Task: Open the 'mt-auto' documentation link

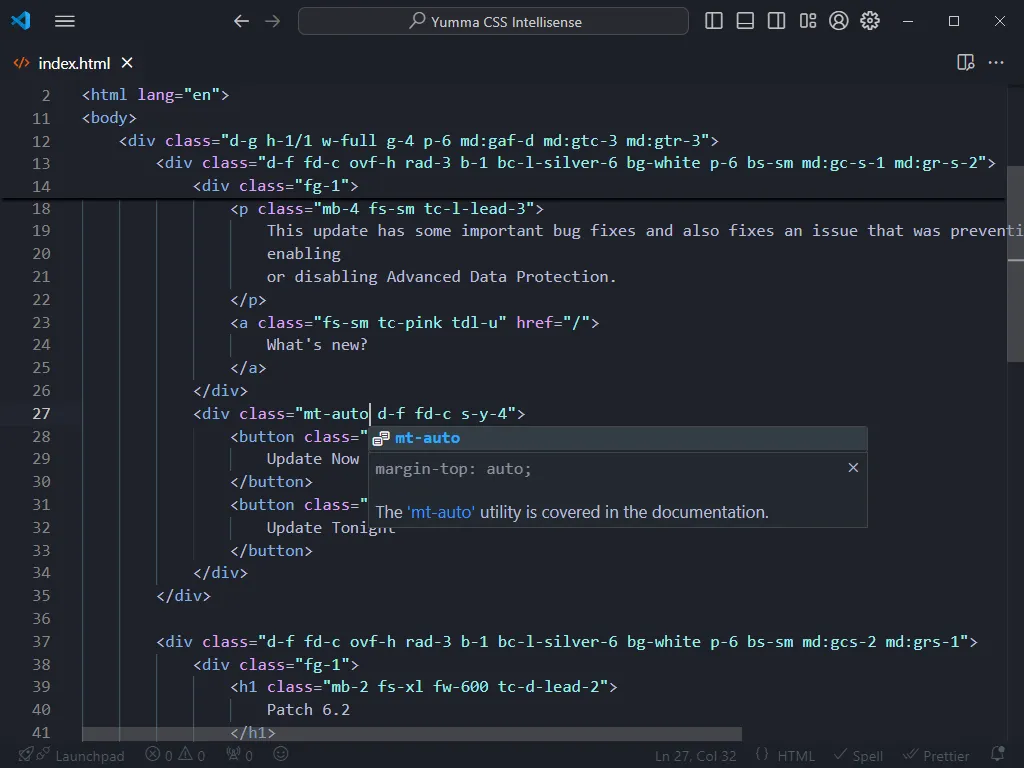Action: pyautogui.click(x=441, y=512)
